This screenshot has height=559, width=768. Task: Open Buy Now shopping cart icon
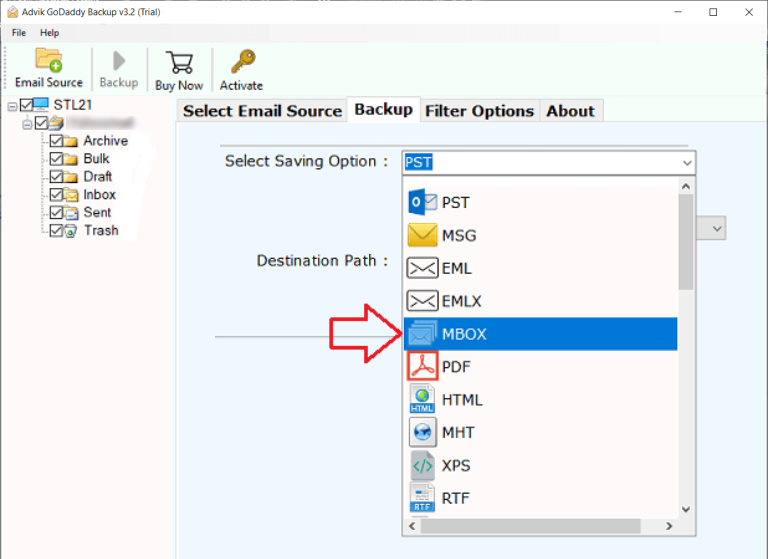179,62
